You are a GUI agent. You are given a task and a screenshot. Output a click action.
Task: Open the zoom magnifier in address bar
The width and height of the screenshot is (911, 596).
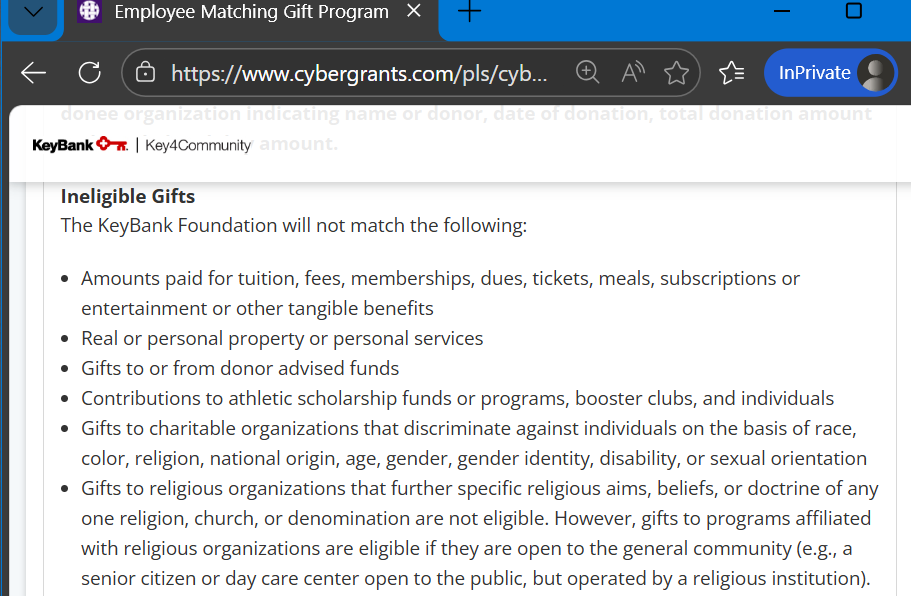pos(587,73)
